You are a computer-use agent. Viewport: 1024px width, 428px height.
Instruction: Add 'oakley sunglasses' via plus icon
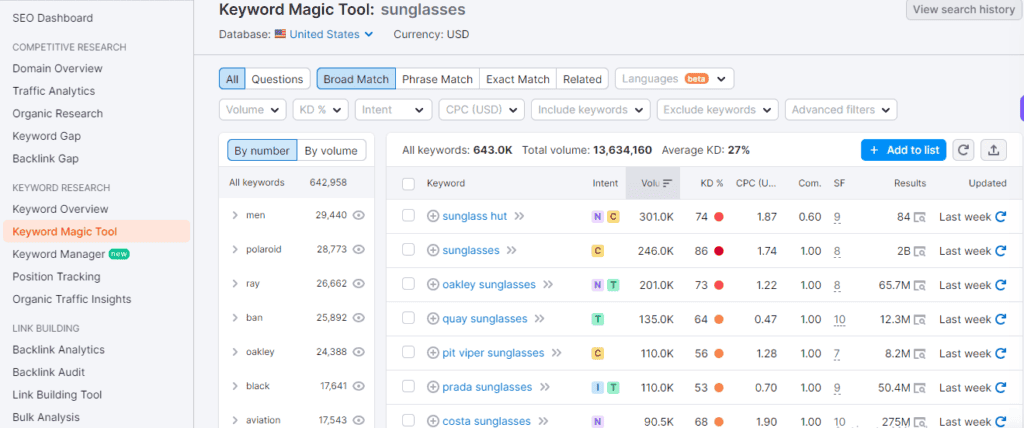tap(433, 284)
